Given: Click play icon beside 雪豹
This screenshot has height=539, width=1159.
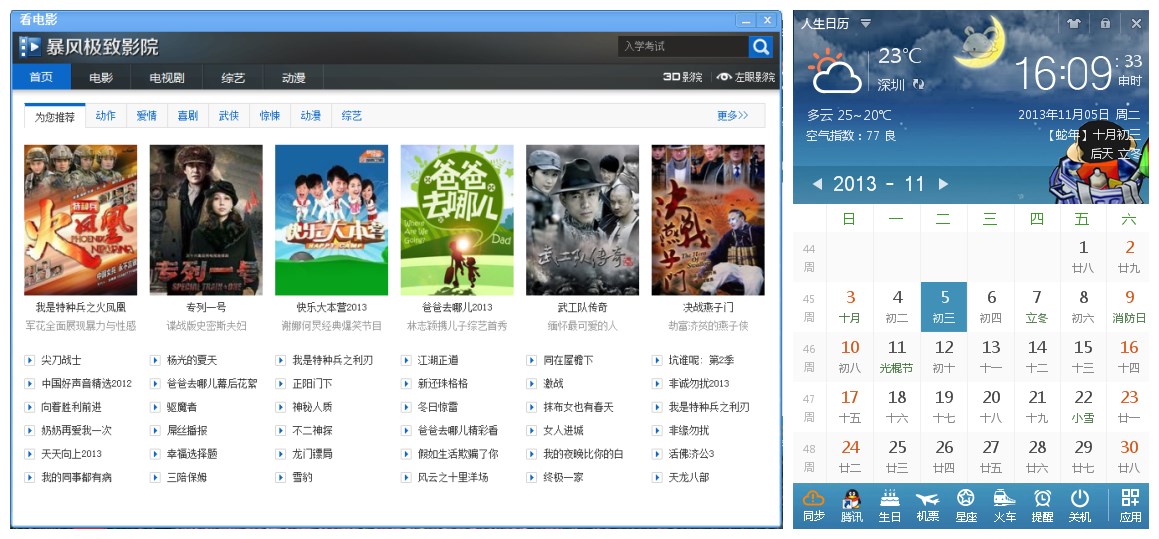Looking at the screenshot, I should coord(281,478).
